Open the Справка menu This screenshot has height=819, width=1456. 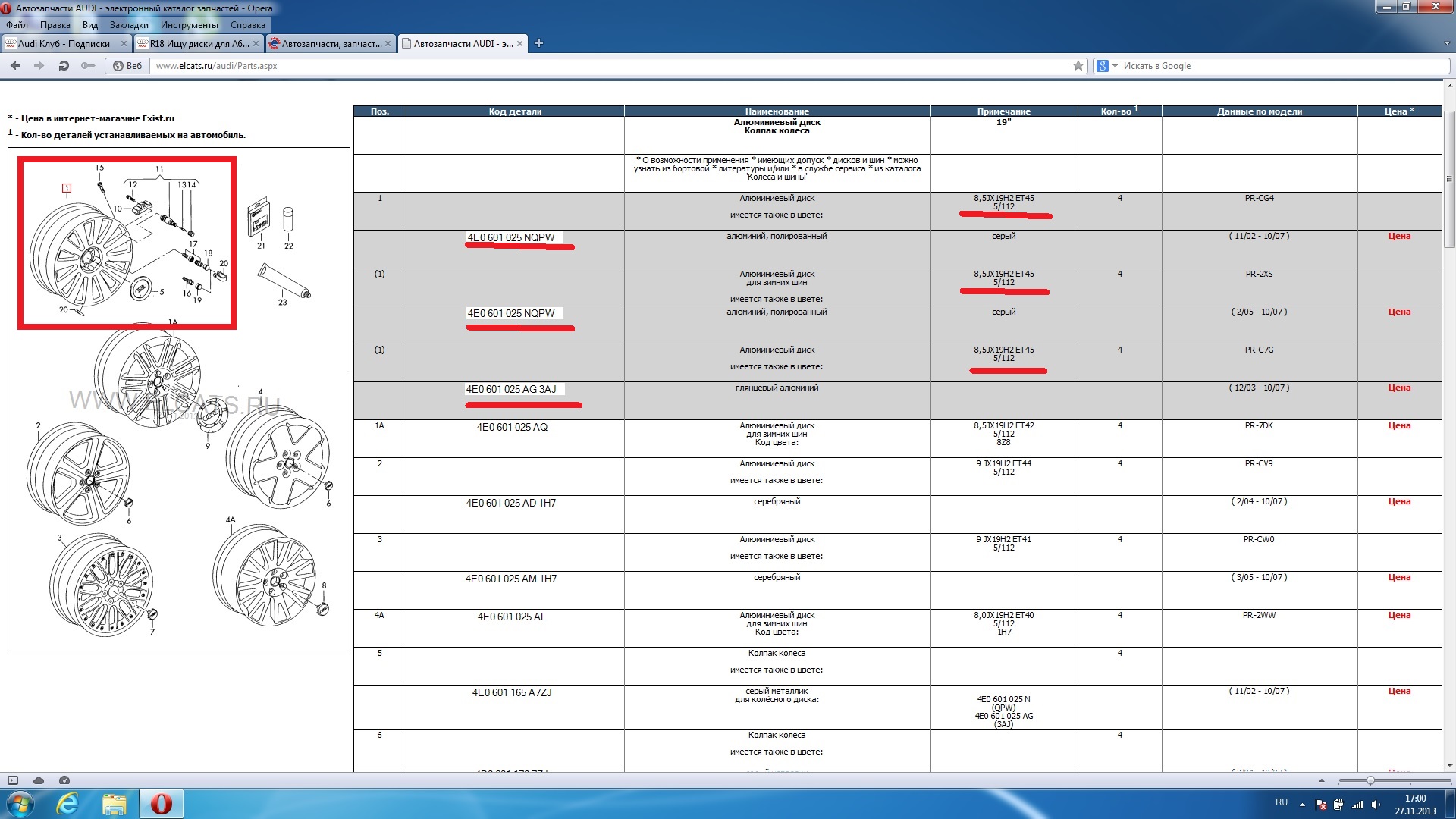tap(248, 25)
